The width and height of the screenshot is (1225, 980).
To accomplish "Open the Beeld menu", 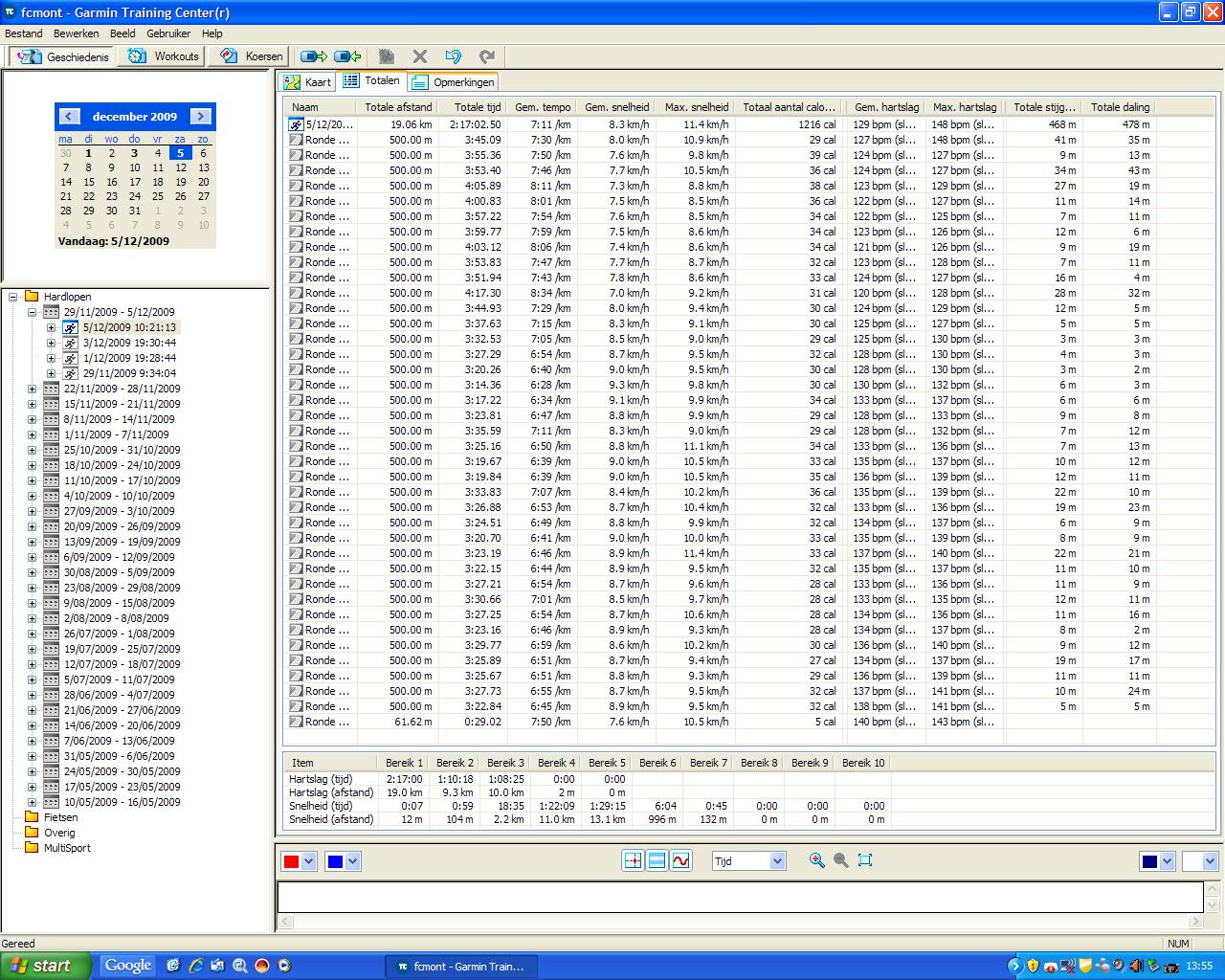I will point(122,33).
